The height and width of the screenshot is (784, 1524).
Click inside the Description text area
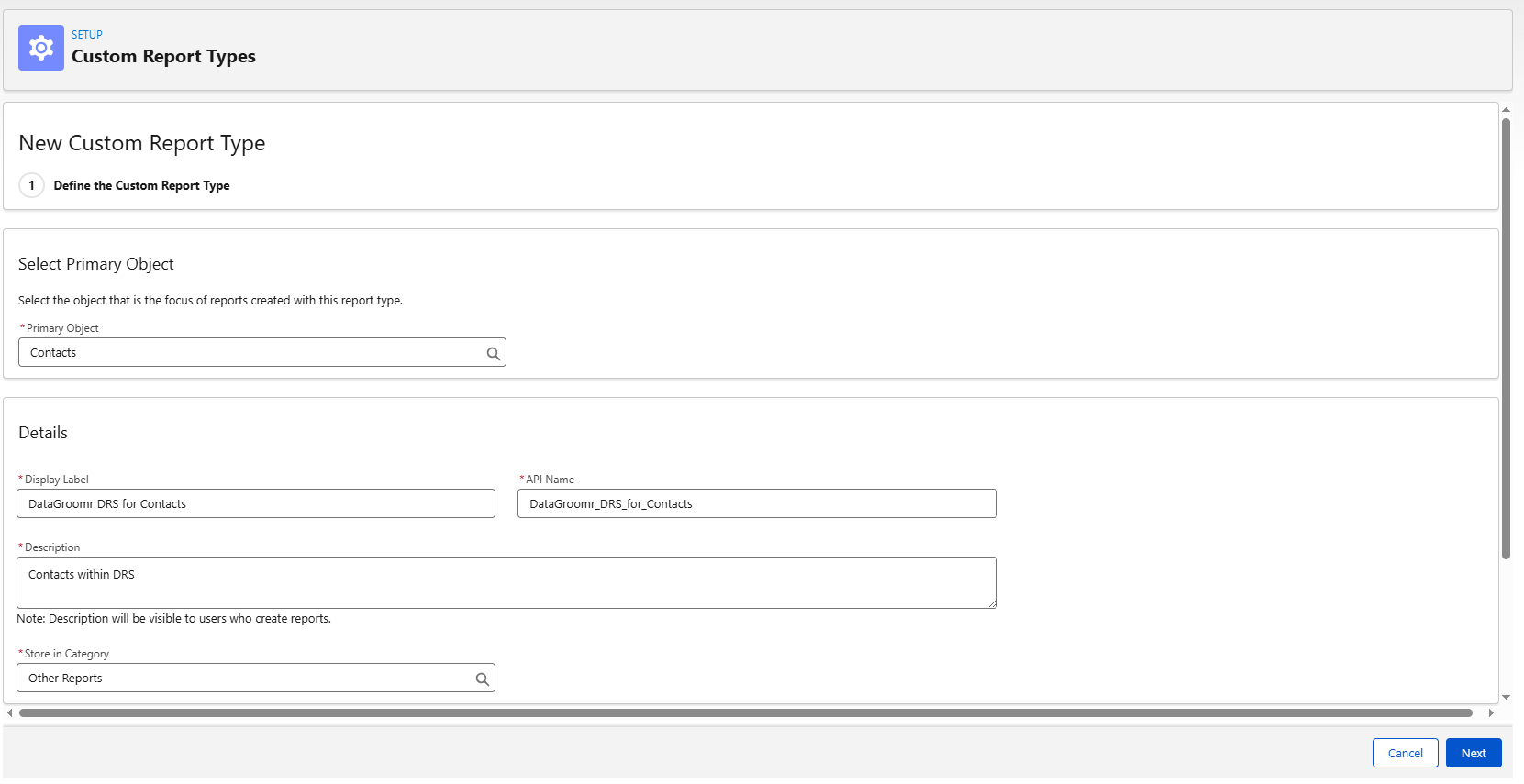(506, 582)
